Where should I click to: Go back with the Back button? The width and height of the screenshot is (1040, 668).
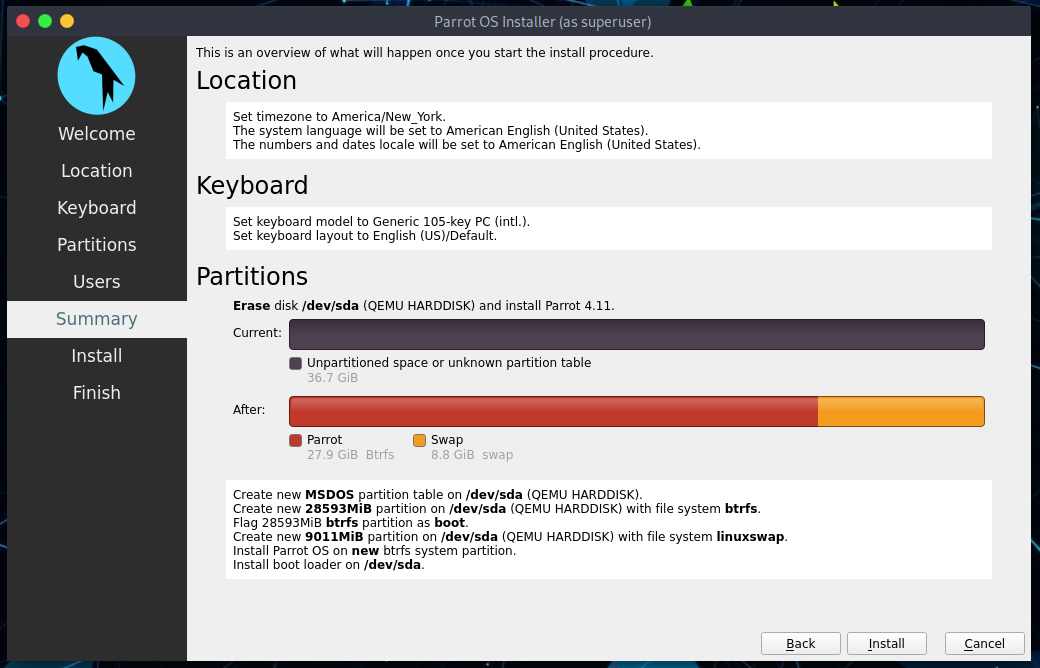tap(801, 643)
